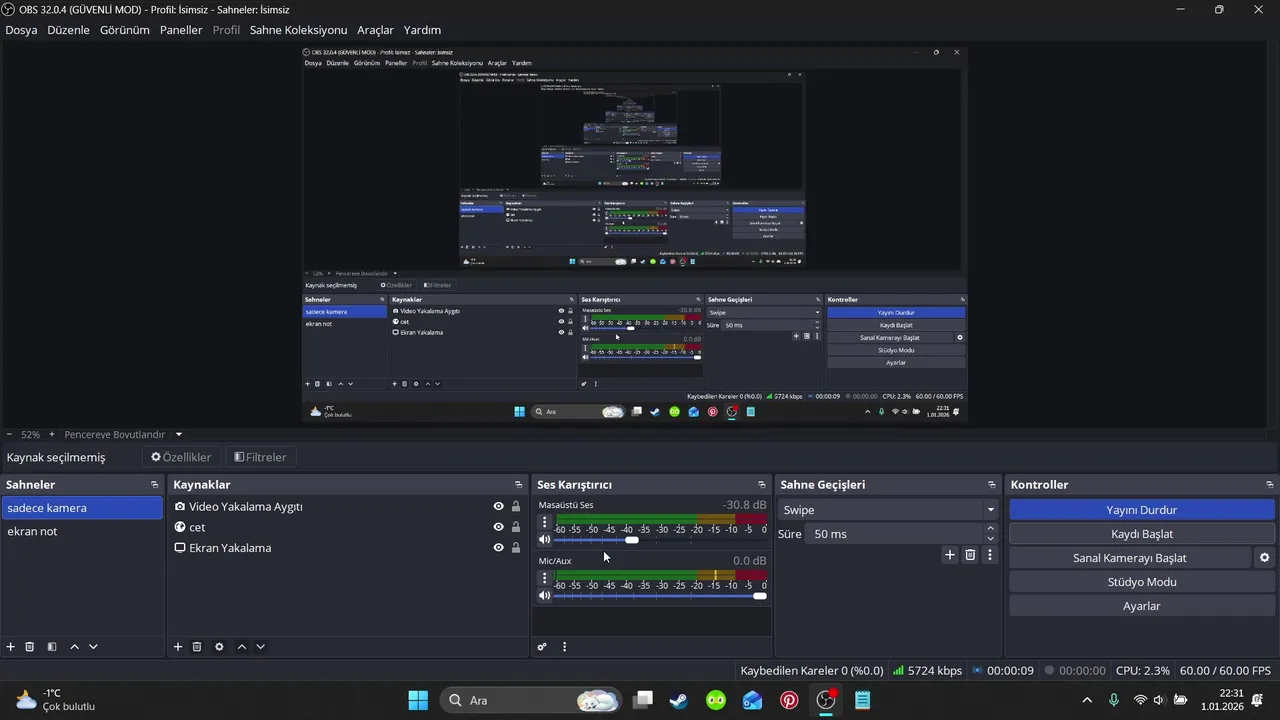Pop out the Ses Karıştırıcı dock icon

[762, 485]
